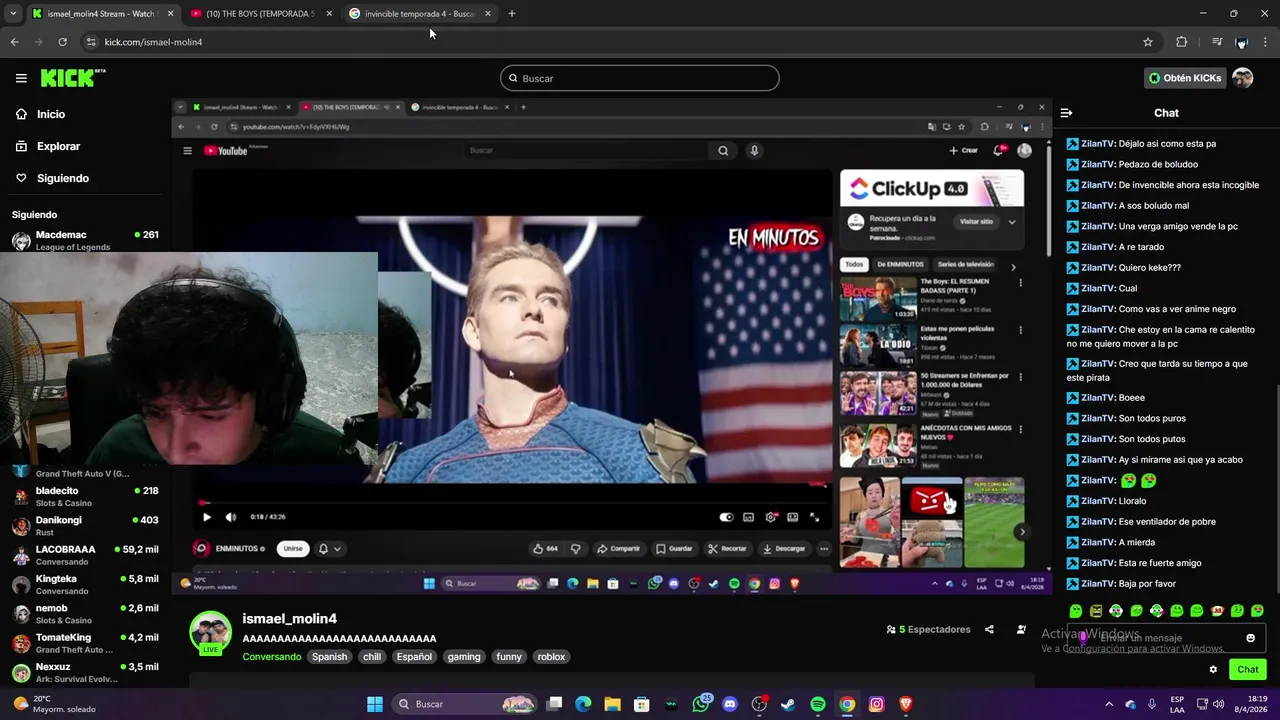Send message with green Chat button
1280x720 pixels.
[1247, 670]
